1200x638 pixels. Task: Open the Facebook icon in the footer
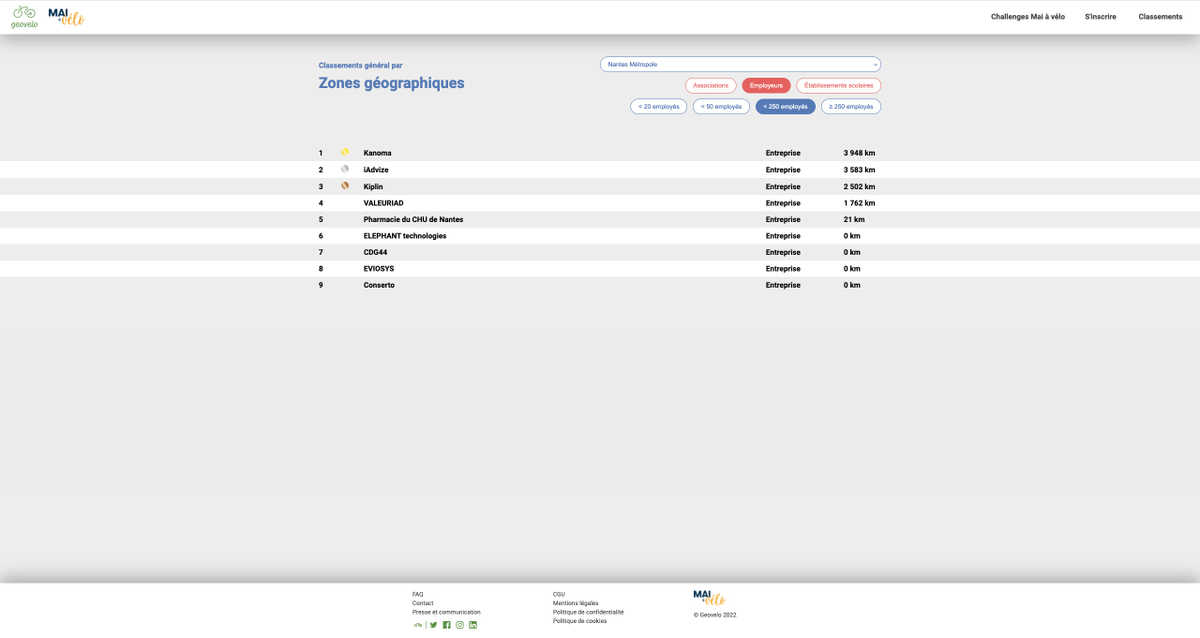[447, 625]
